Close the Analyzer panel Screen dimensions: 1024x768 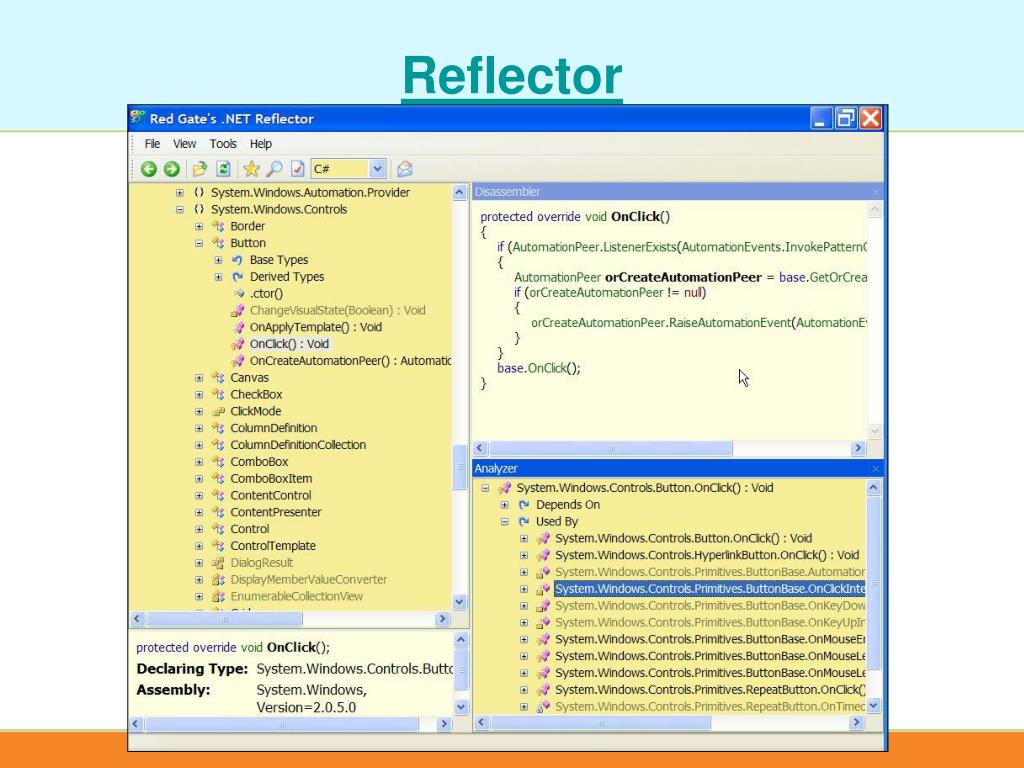(875, 469)
